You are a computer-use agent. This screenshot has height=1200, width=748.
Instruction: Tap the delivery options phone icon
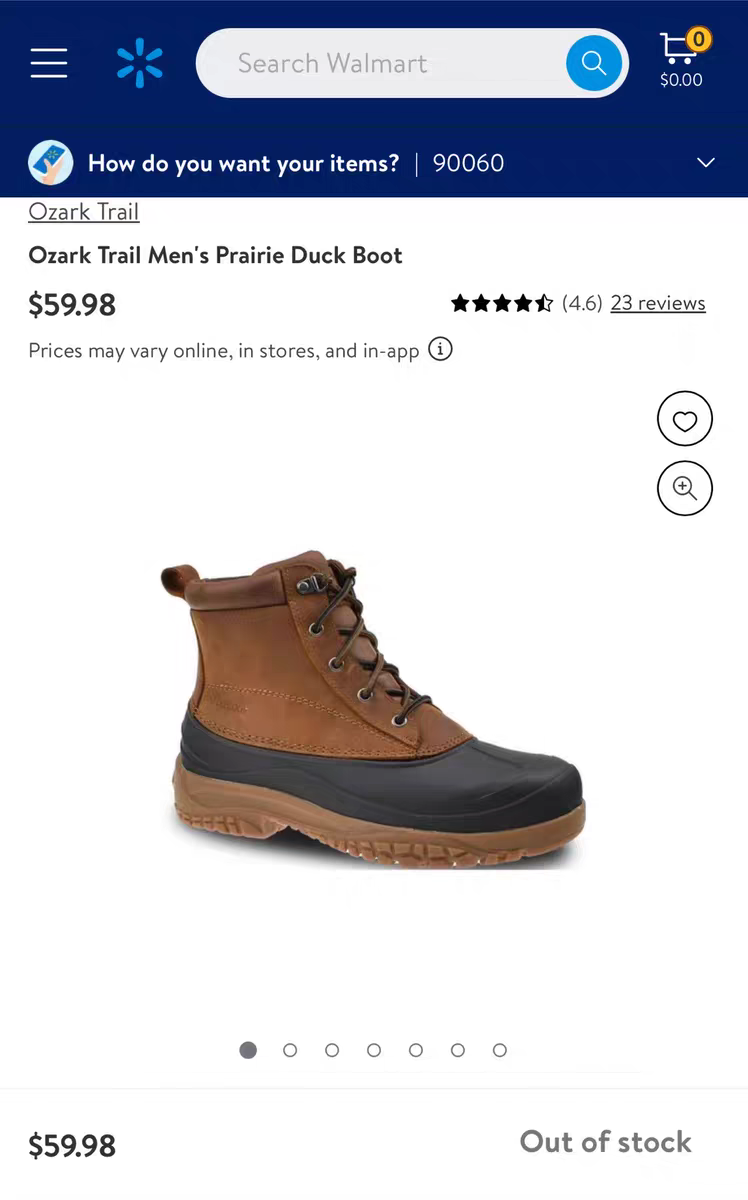tap(51, 163)
